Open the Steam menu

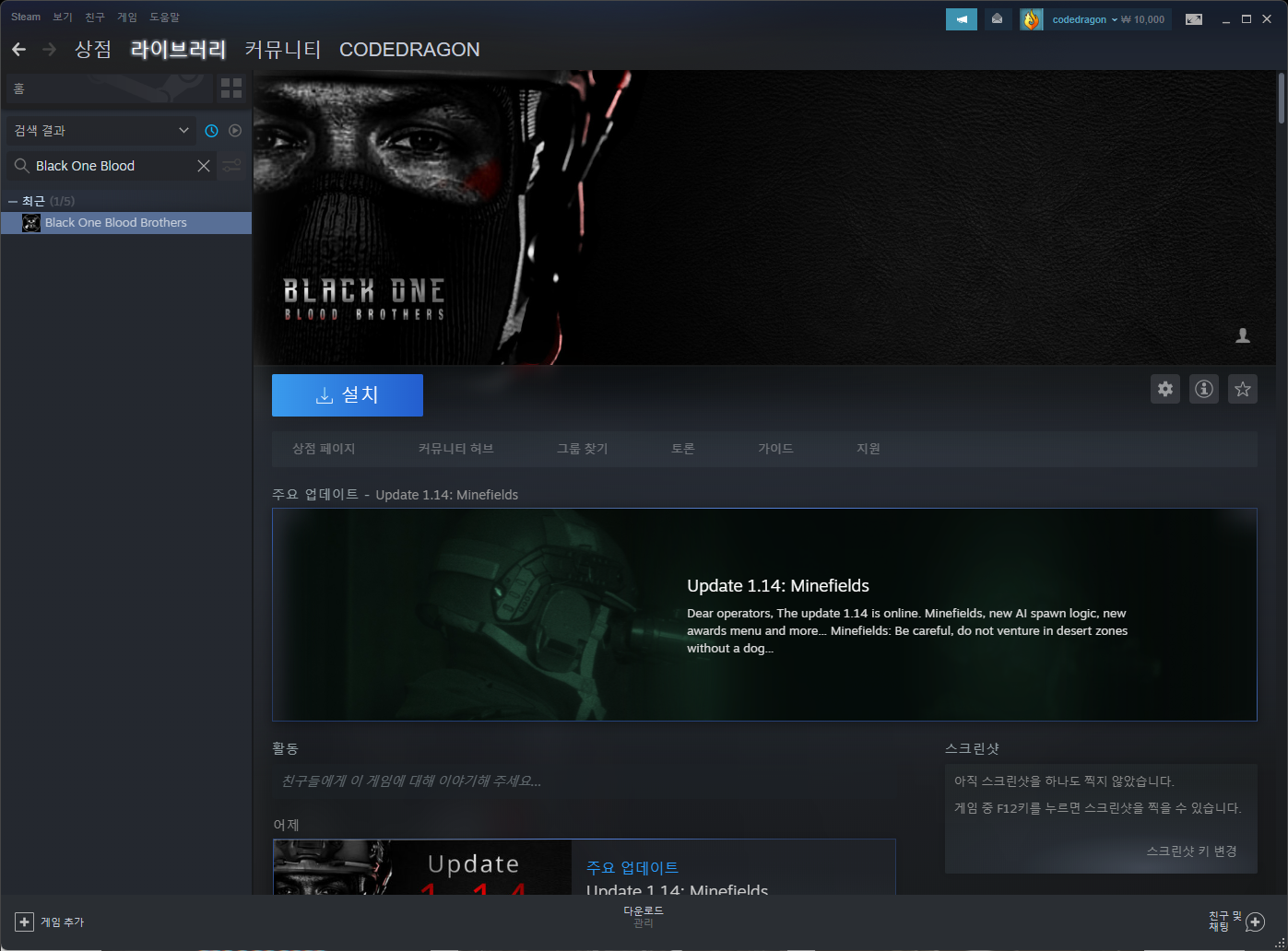(x=26, y=17)
